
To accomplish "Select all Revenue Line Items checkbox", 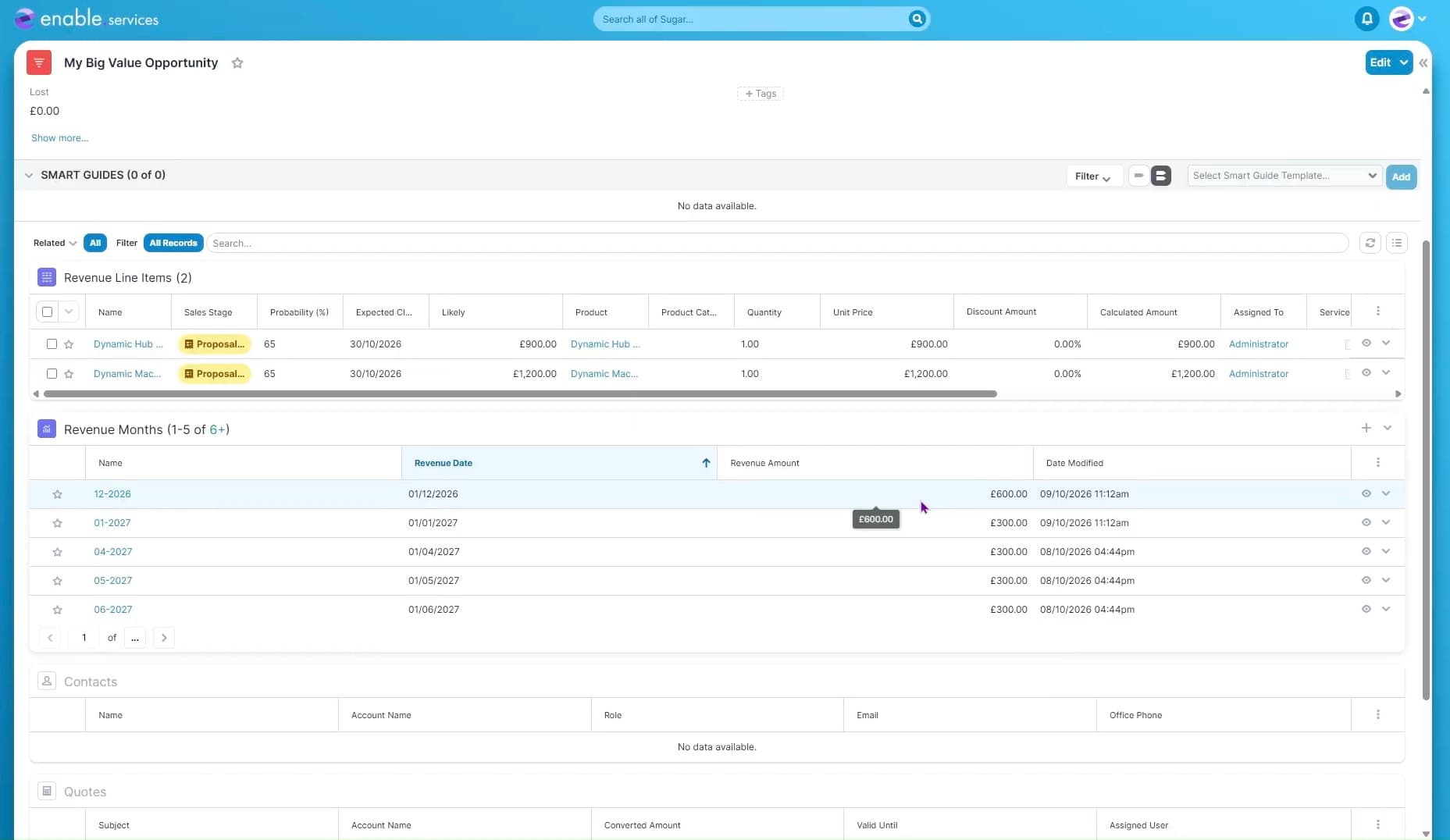I will [x=47, y=311].
